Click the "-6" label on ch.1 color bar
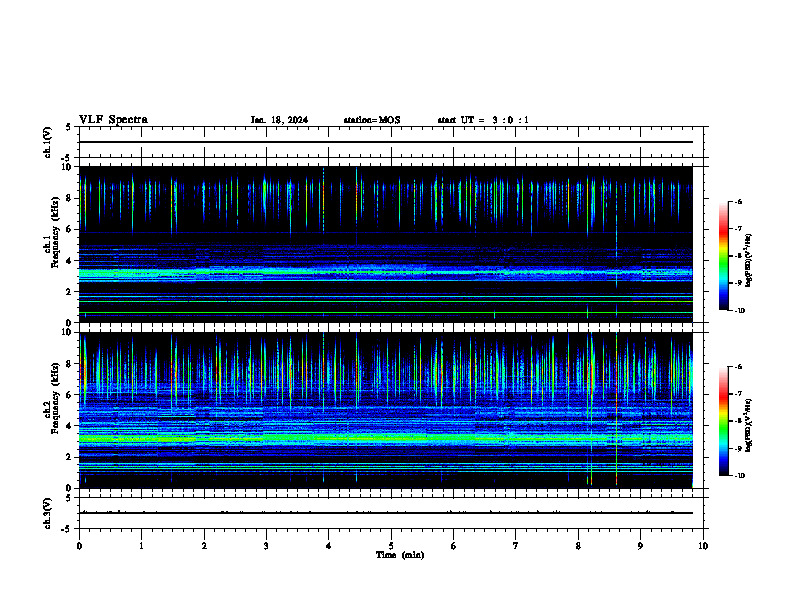Viewport: 792px width, 612px height. click(x=738, y=201)
